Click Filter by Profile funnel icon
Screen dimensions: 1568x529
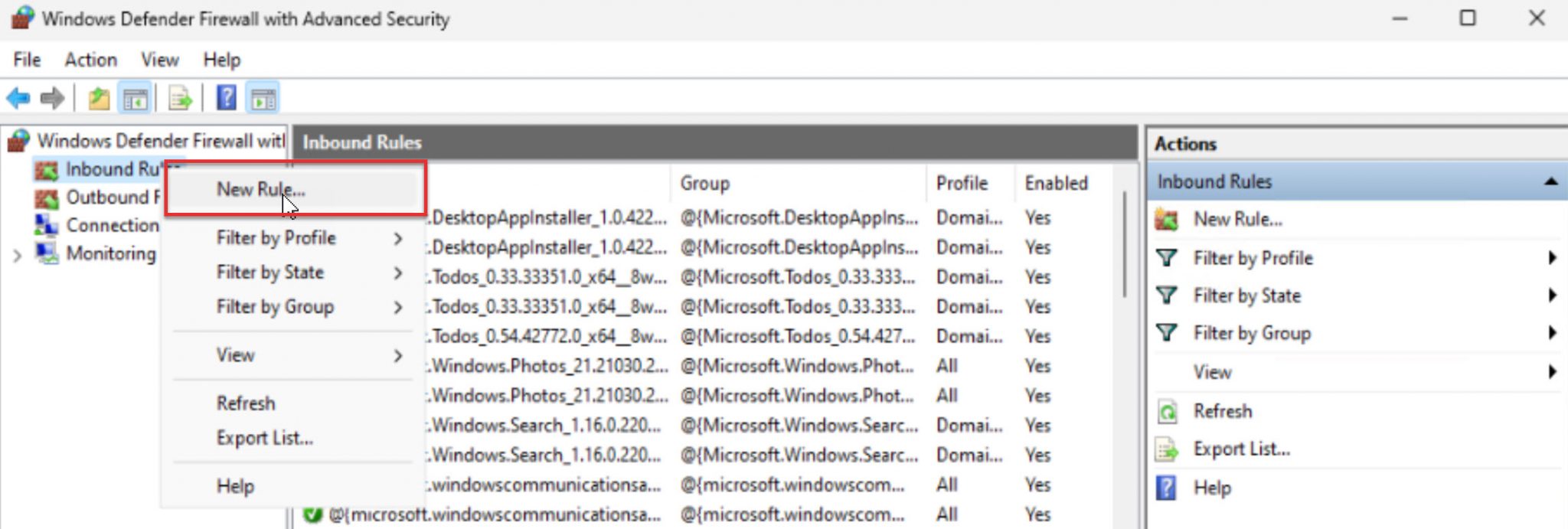(1167, 258)
